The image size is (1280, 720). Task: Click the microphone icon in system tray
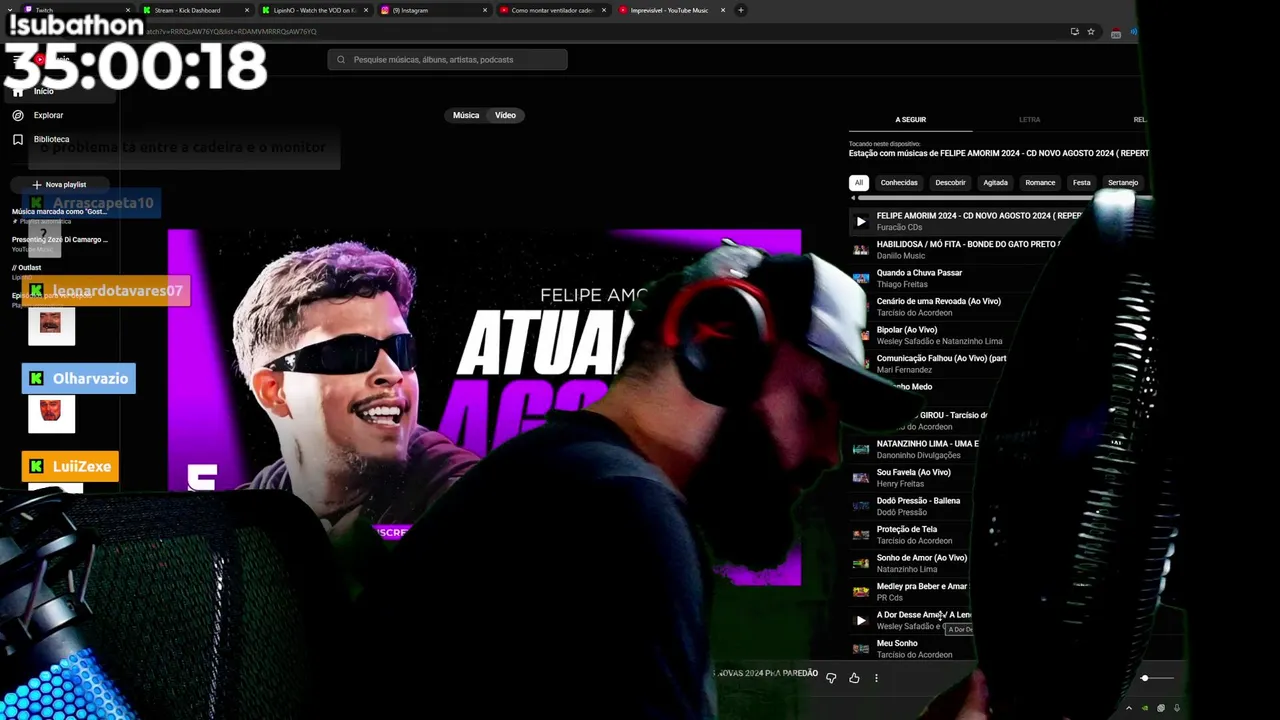[1177, 708]
